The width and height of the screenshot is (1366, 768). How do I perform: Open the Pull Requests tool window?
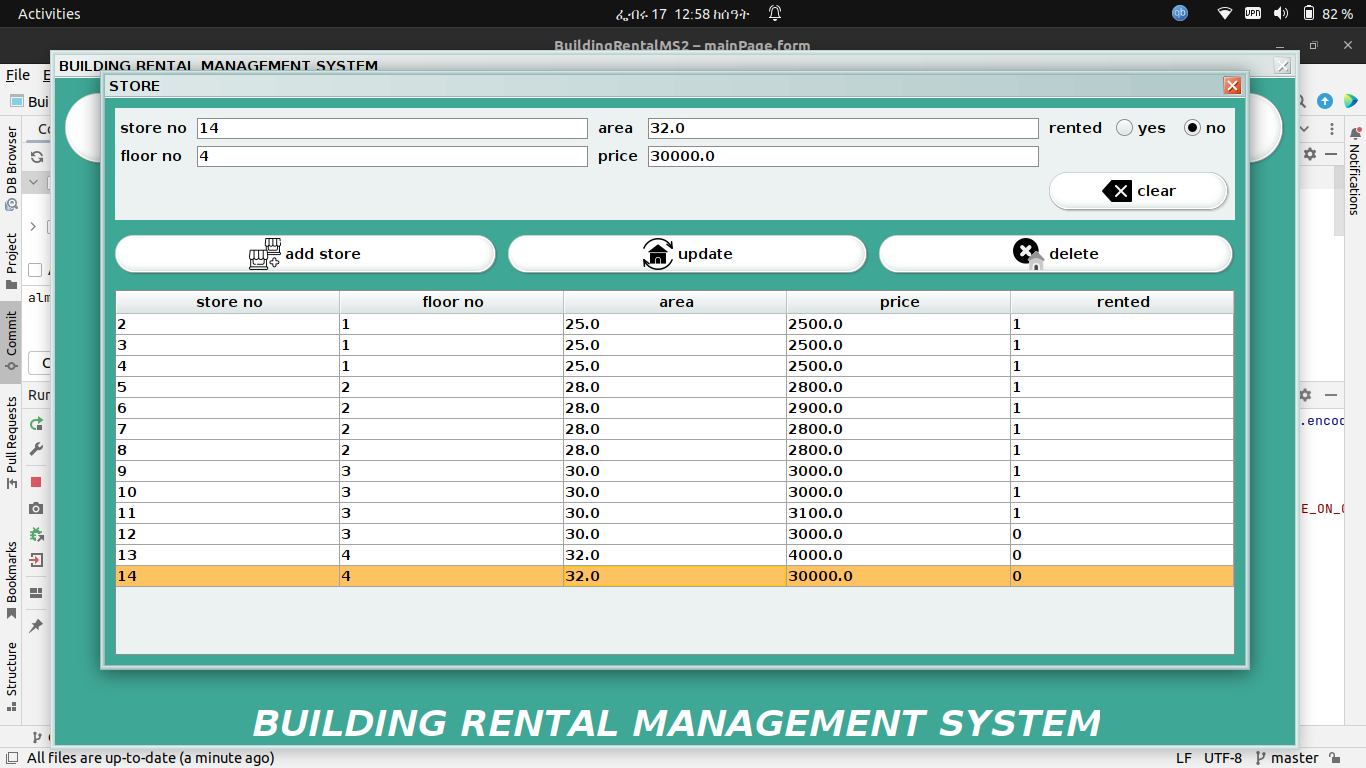(x=11, y=432)
